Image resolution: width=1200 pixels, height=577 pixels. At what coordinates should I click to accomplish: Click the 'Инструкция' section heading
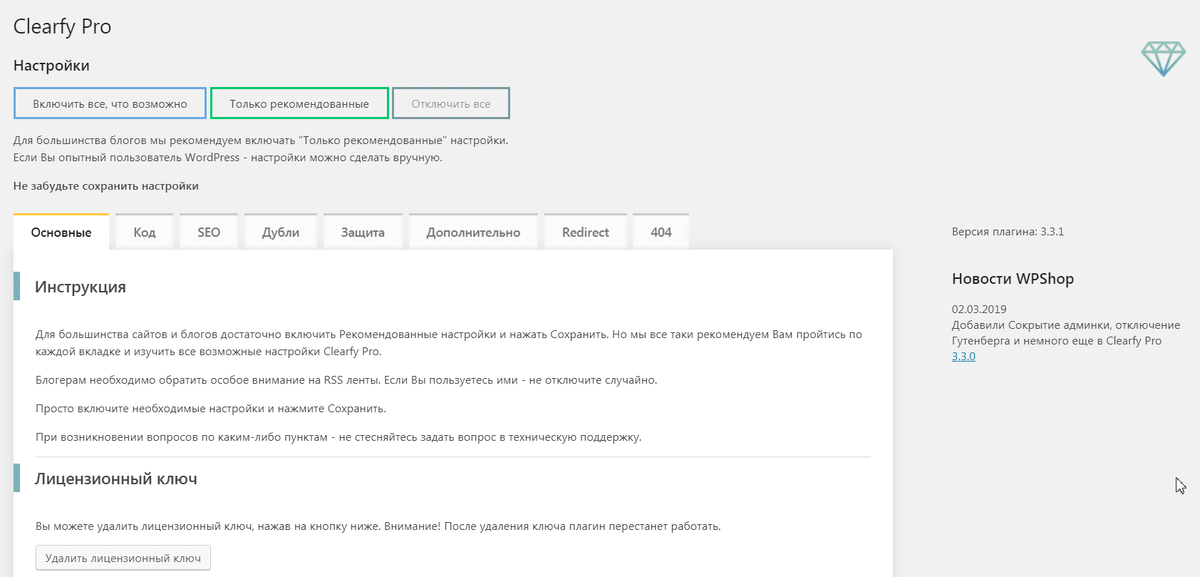pos(80,287)
